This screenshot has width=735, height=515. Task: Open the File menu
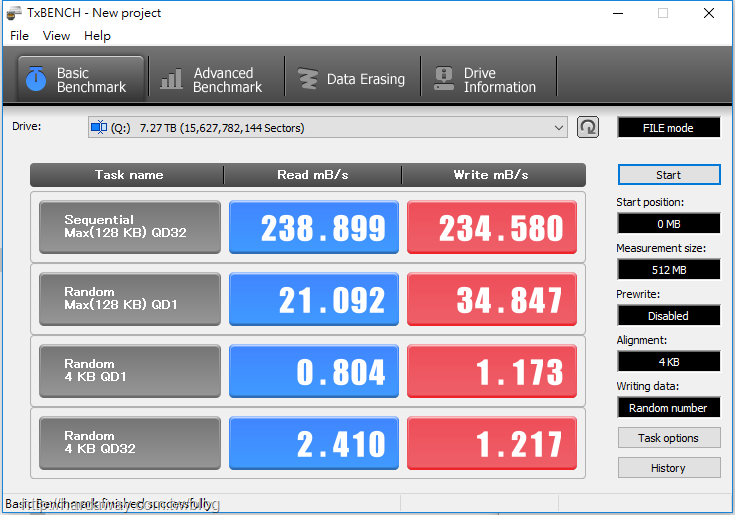point(19,36)
